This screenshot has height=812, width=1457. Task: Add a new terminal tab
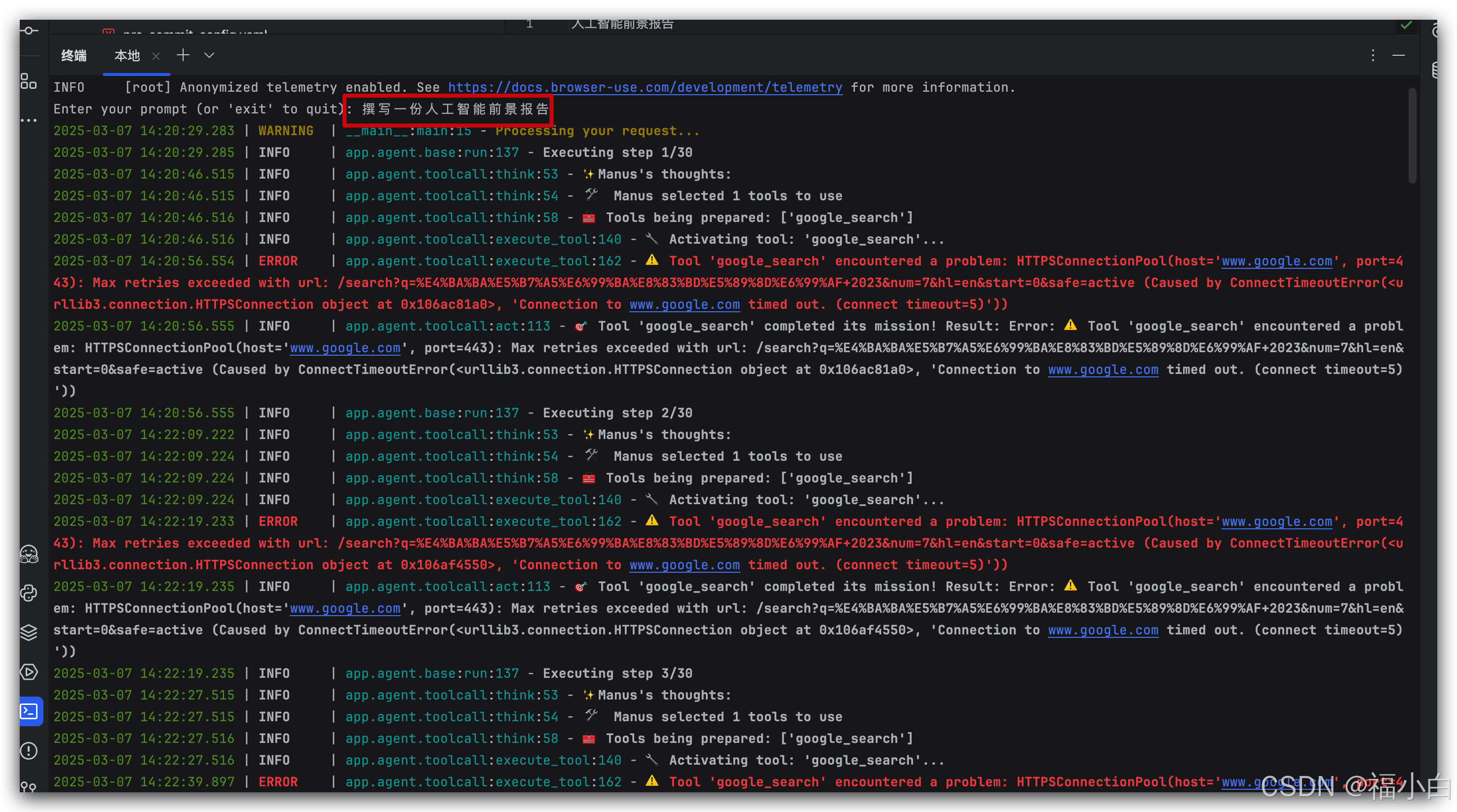point(183,55)
